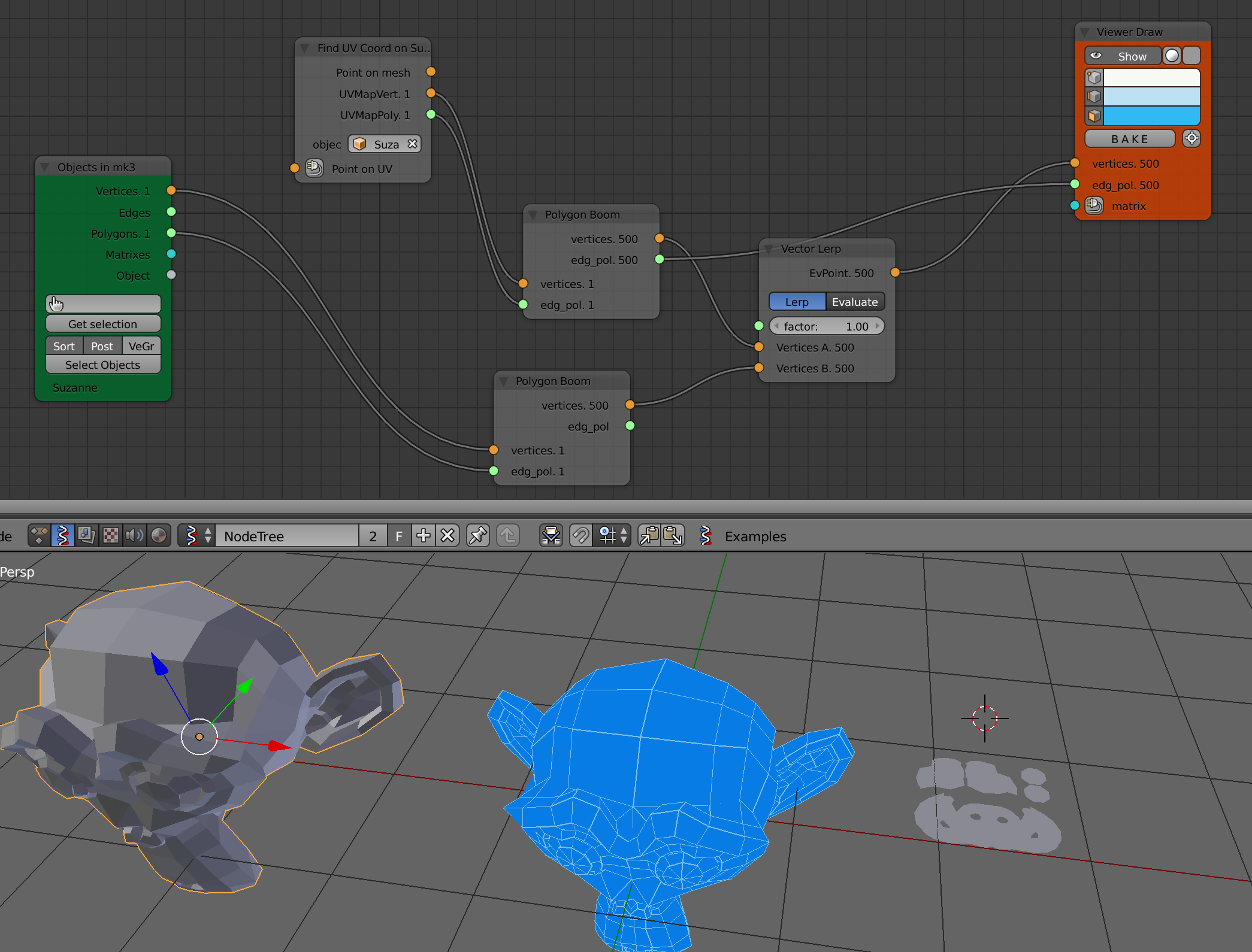Toggle Show visibility in Viewer Draw
The image size is (1252, 952).
pos(1122,56)
